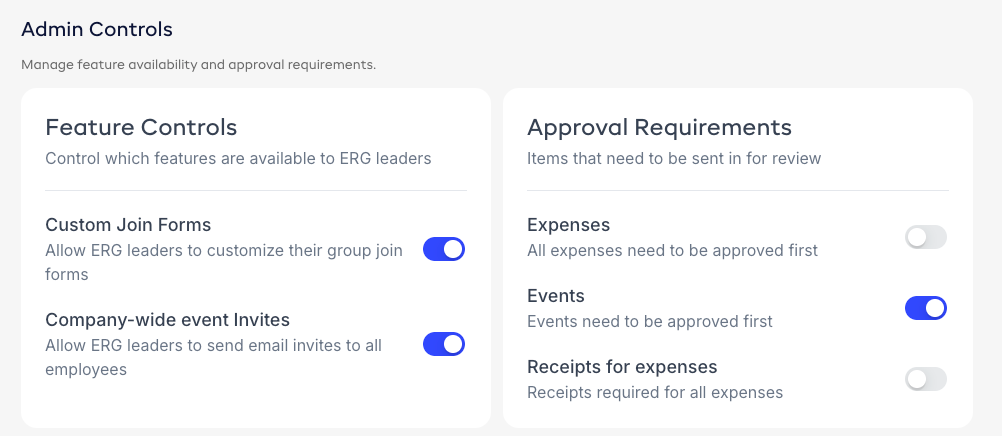The image size is (1002, 436).
Task: Select the Company-wide event Invites label
Action: [x=167, y=320]
